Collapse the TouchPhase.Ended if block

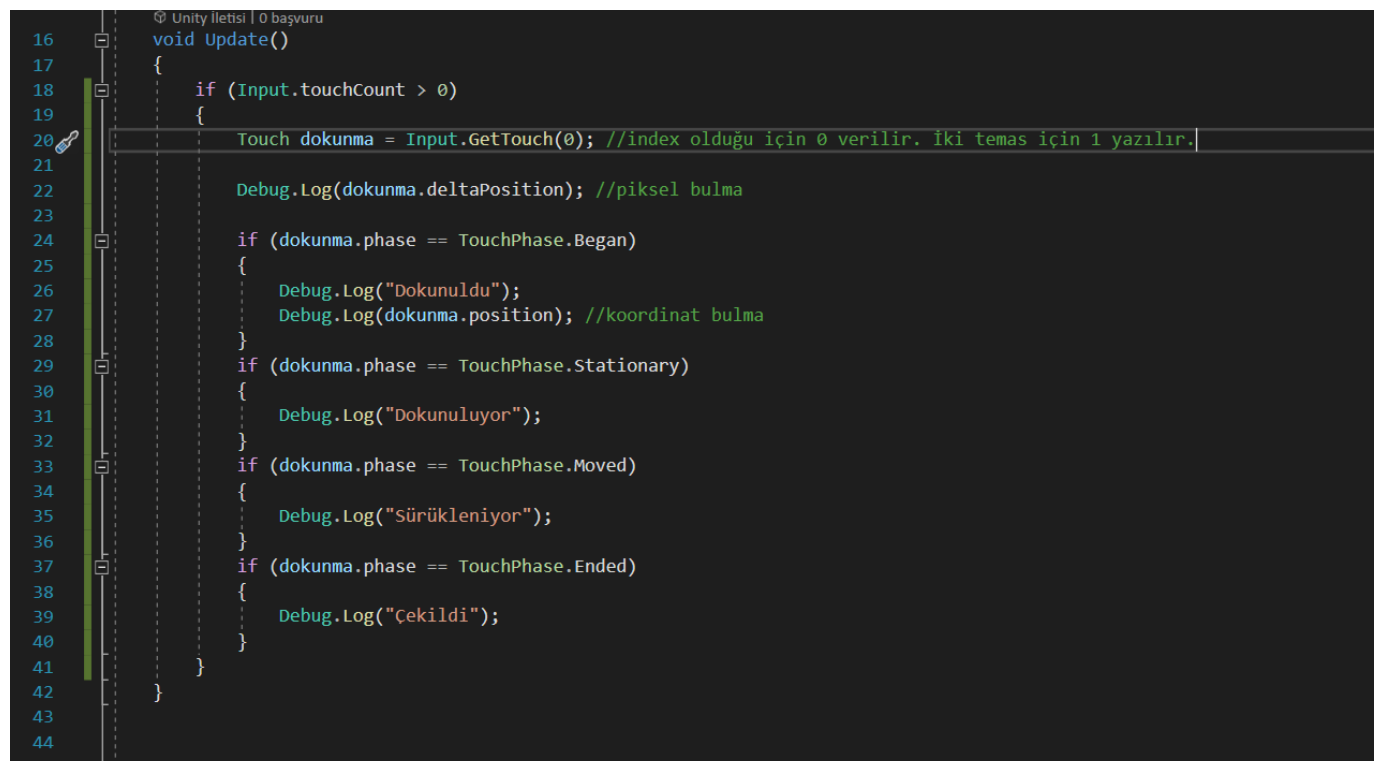101,567
